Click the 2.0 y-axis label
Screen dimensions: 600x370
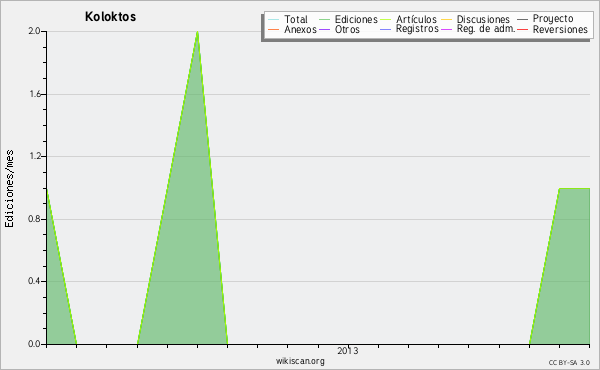(x=34, y=31)
